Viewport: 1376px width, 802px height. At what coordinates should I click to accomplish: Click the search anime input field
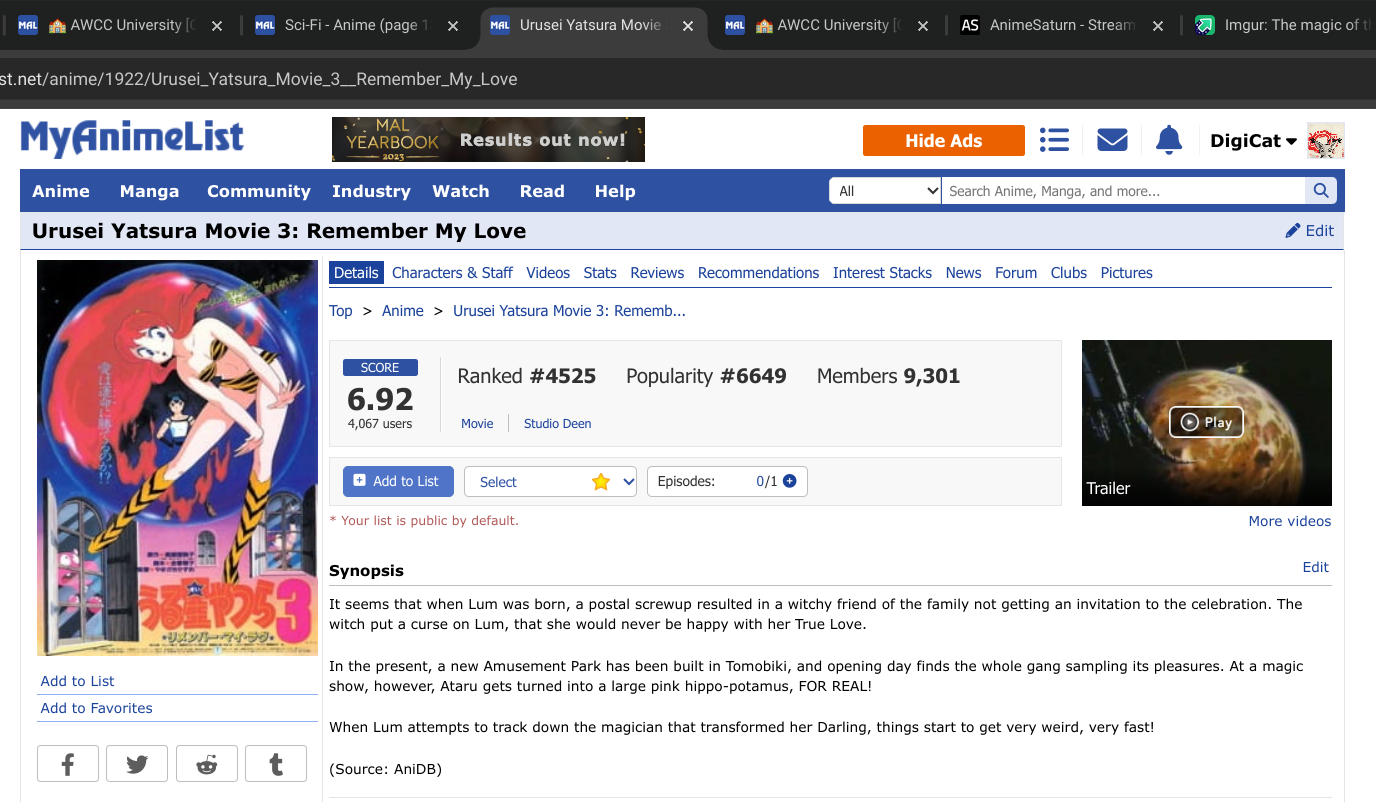[x=1122, y=191]
